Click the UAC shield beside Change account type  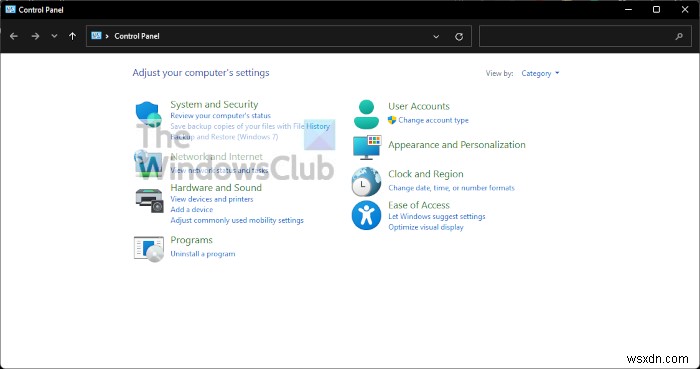pos(392,120)
